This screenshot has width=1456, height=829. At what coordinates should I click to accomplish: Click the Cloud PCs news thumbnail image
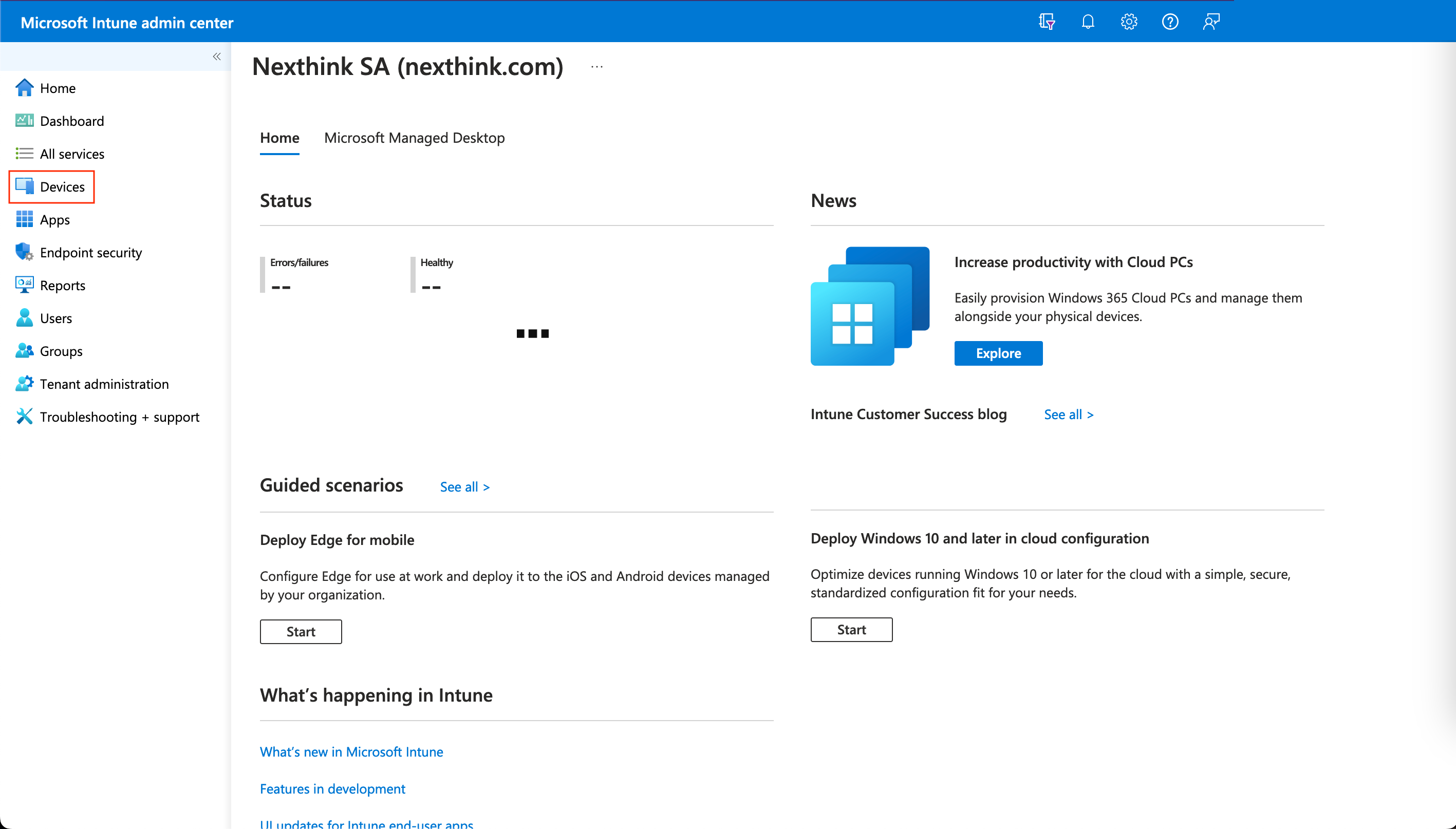(x=869, y=306)
